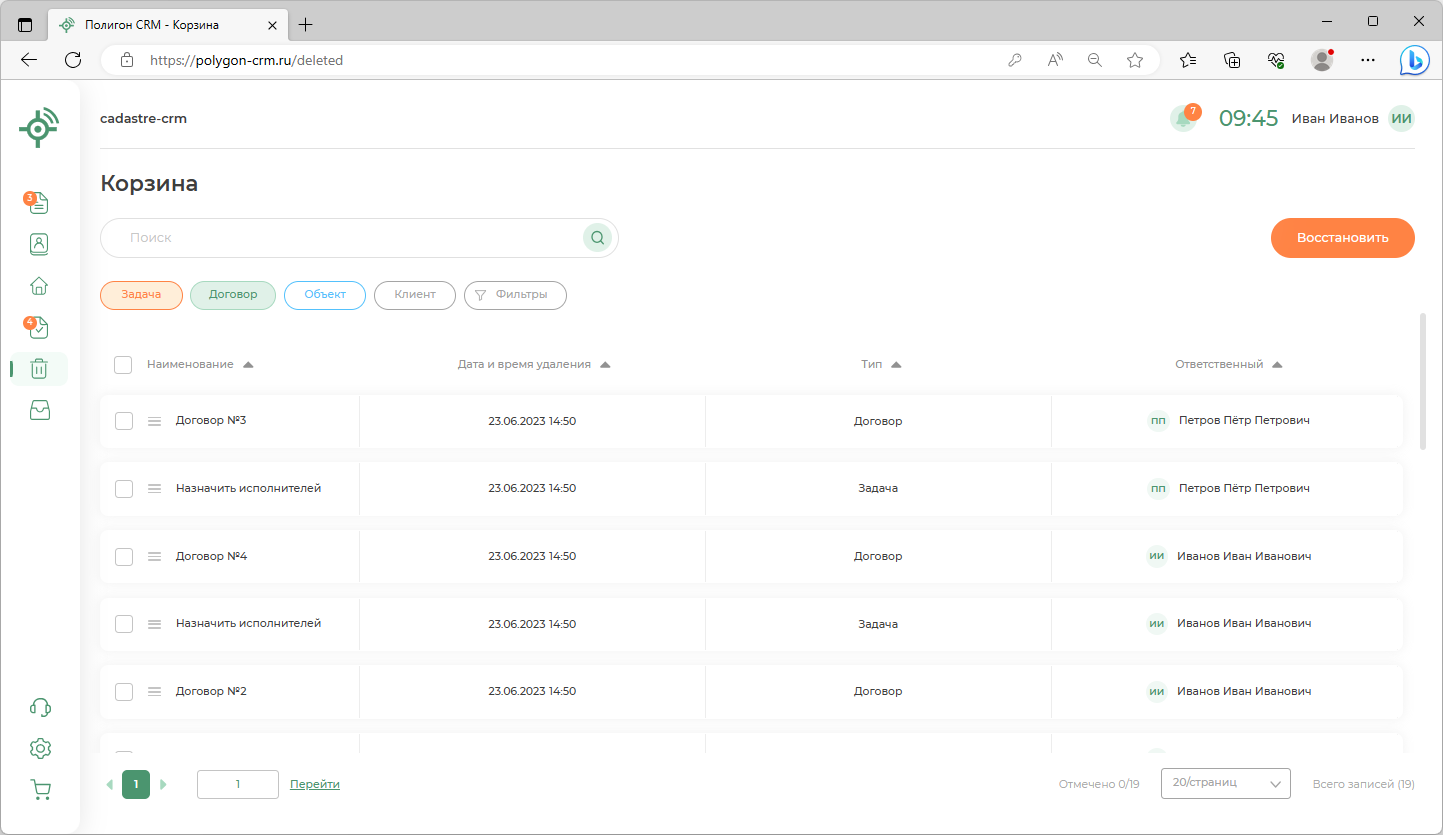This screenshot has height=835, width=1443.
Task: Open tasks sidebar icon with badge 4
Action: [x=38, y=327]
